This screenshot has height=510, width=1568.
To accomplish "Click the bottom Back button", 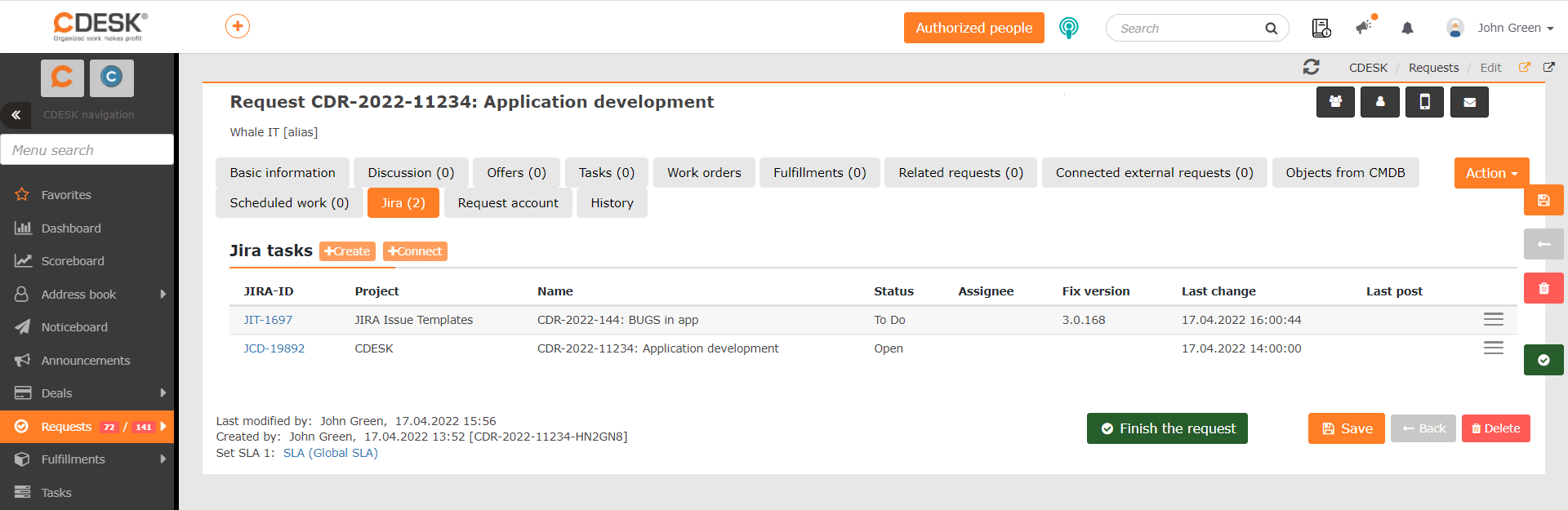I will pos(1423,428).
